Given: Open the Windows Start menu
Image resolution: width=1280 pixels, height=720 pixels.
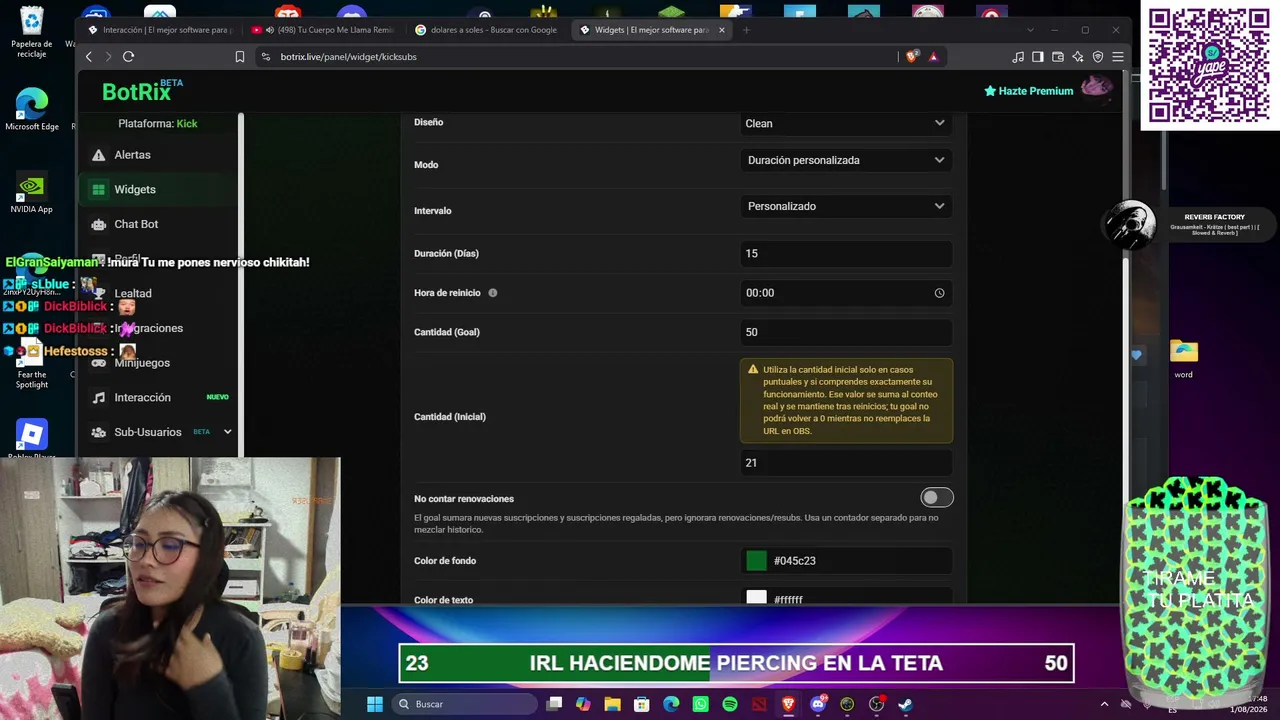Looking at the screenshot, I should coord(374,704).
